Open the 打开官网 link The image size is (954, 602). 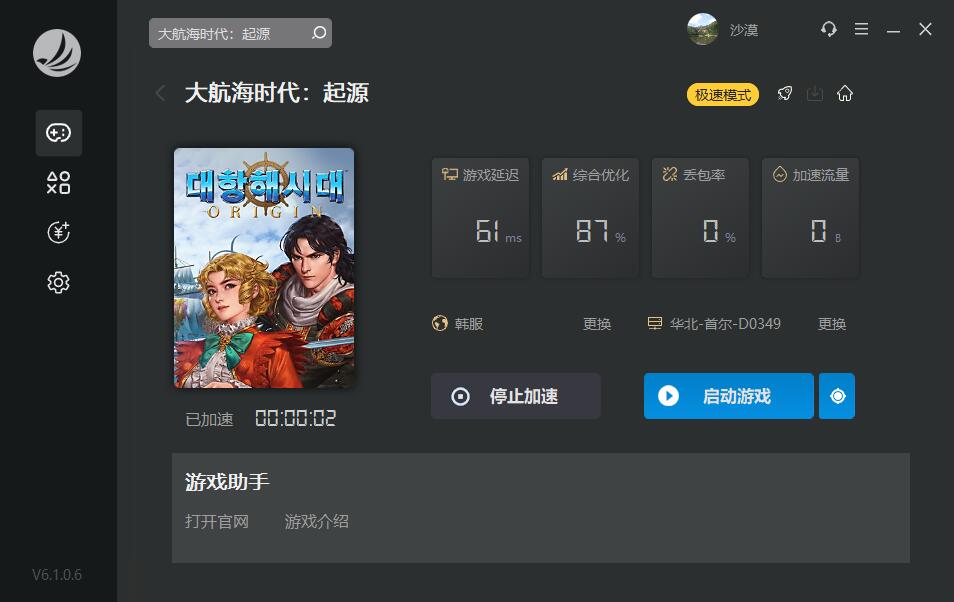click(x=217, y=522)
